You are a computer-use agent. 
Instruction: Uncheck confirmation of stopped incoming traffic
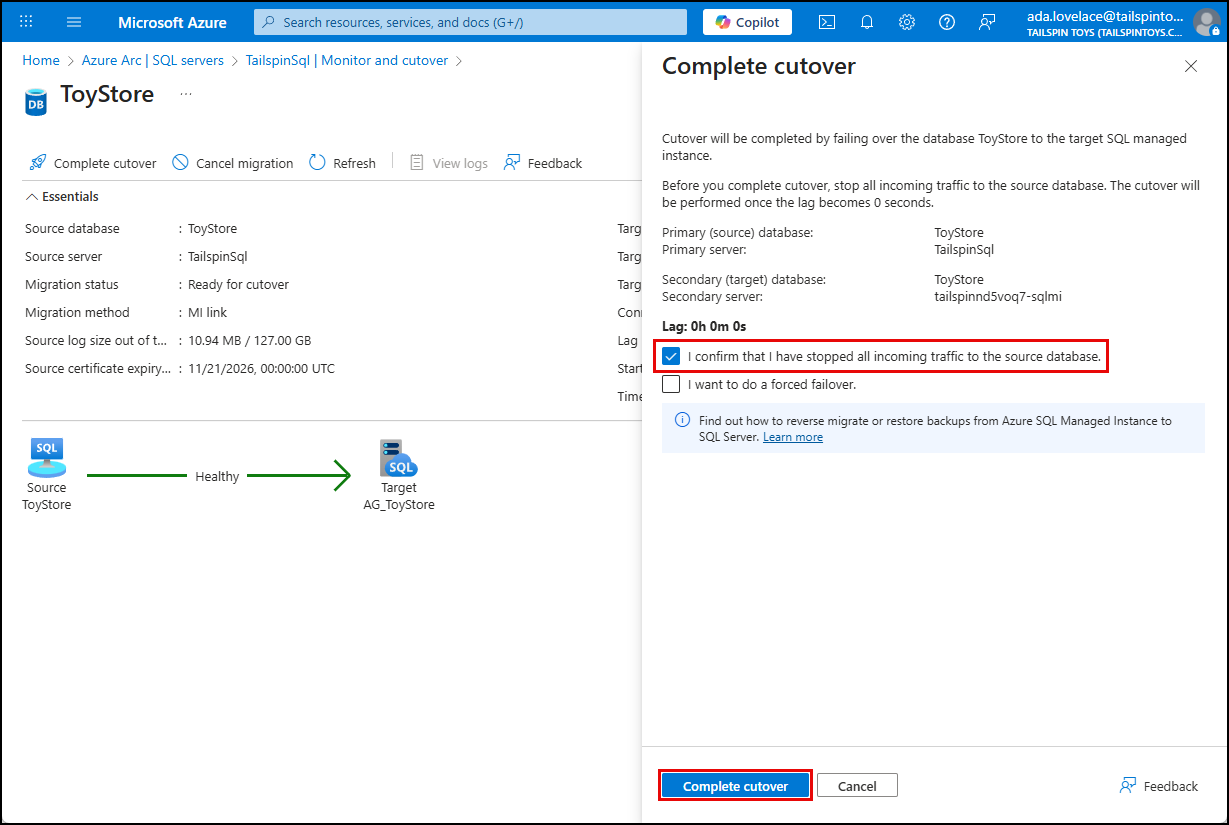671,356
